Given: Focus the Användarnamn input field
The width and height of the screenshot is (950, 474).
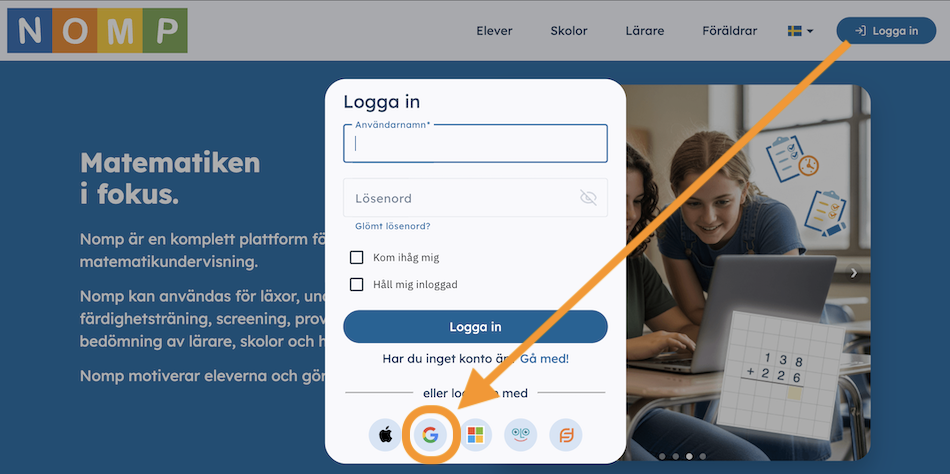Looking at the screenshot, I should coord(476,144).
